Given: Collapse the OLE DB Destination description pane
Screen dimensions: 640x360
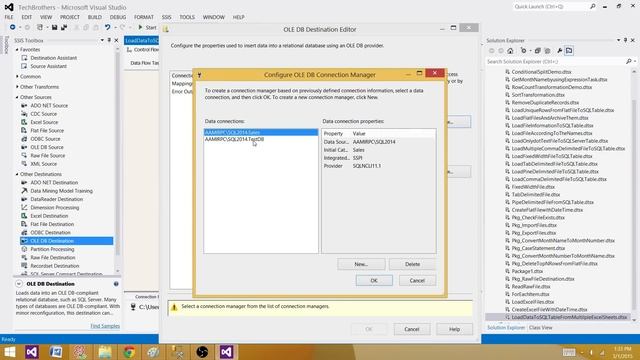Looking at the screenshot, I should 19,284.
